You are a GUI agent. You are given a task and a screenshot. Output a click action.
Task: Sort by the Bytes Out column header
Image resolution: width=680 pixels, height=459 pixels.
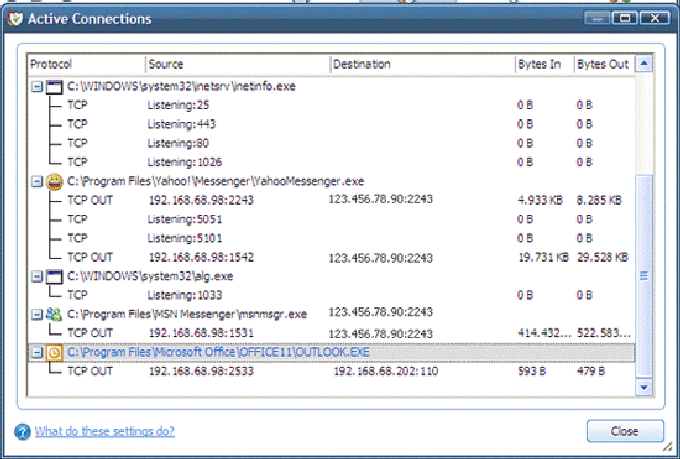click(x=605, y=64)
